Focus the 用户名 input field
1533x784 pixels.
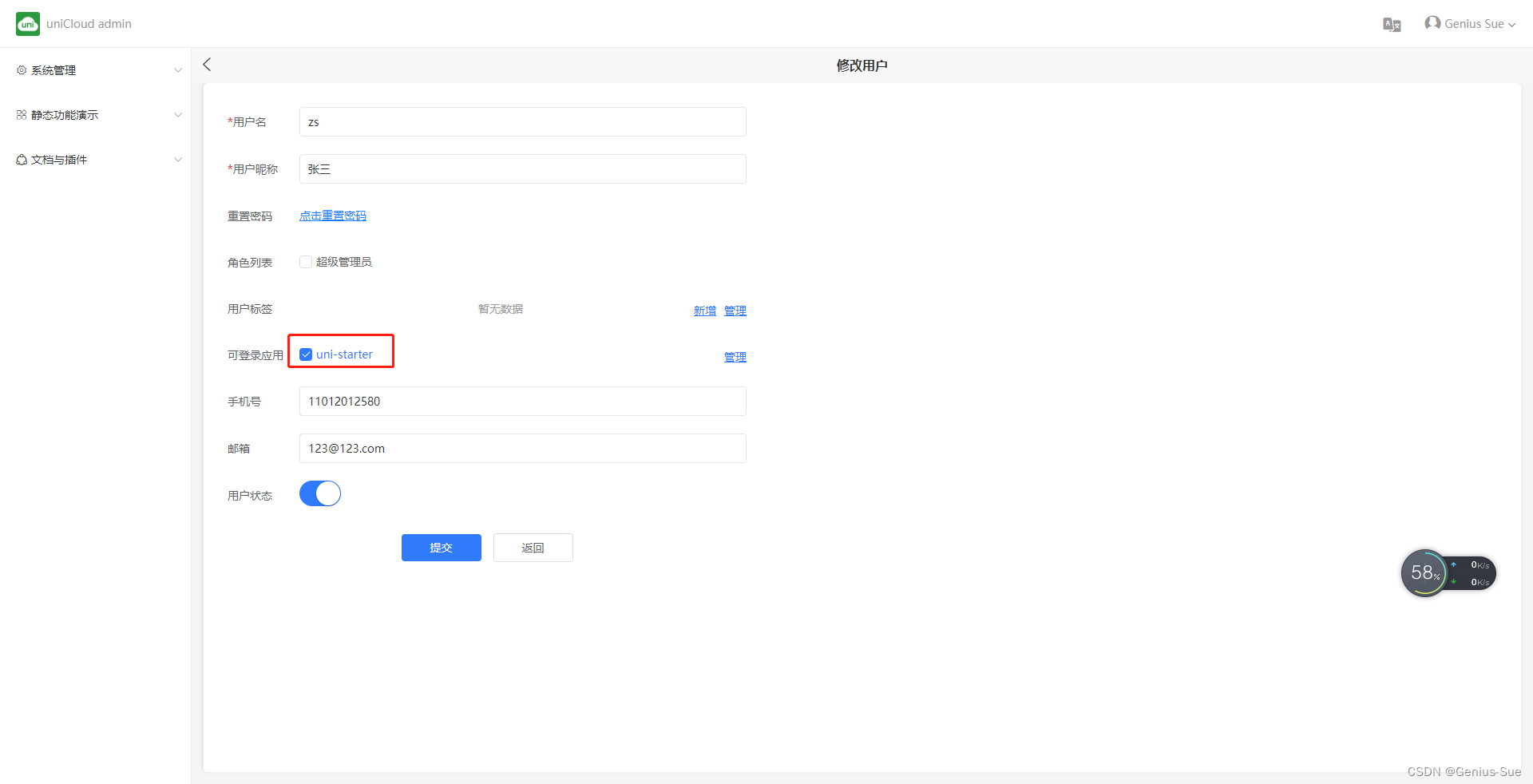523,122
